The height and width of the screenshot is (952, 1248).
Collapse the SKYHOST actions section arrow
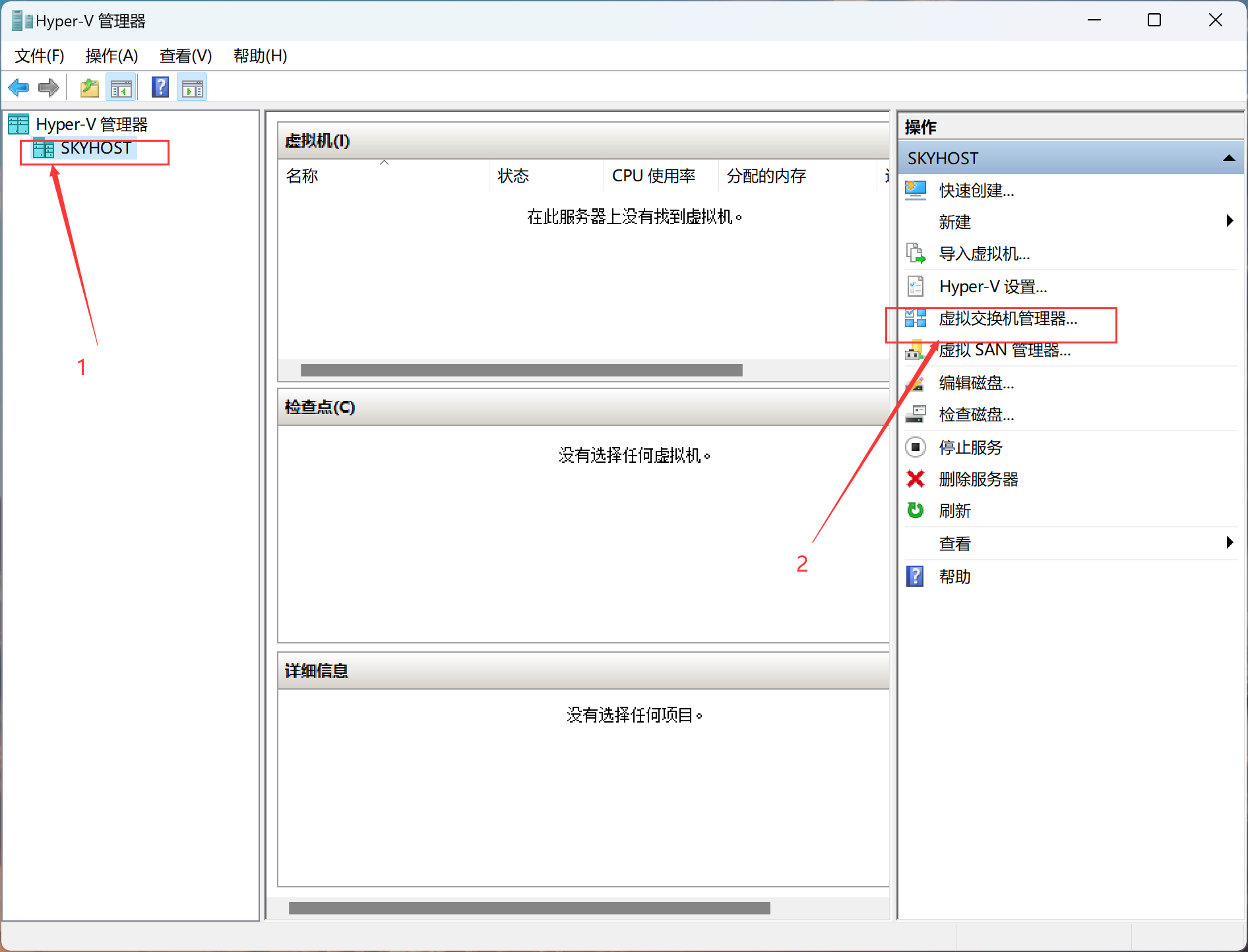[1229, 158]
